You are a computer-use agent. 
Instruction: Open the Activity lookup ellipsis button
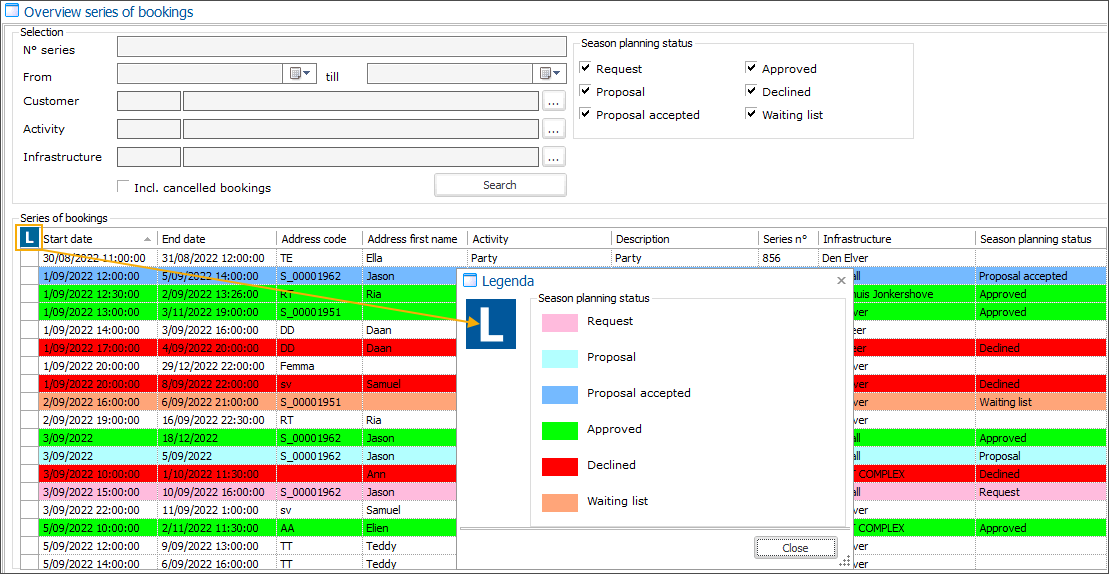coord(554,129)
